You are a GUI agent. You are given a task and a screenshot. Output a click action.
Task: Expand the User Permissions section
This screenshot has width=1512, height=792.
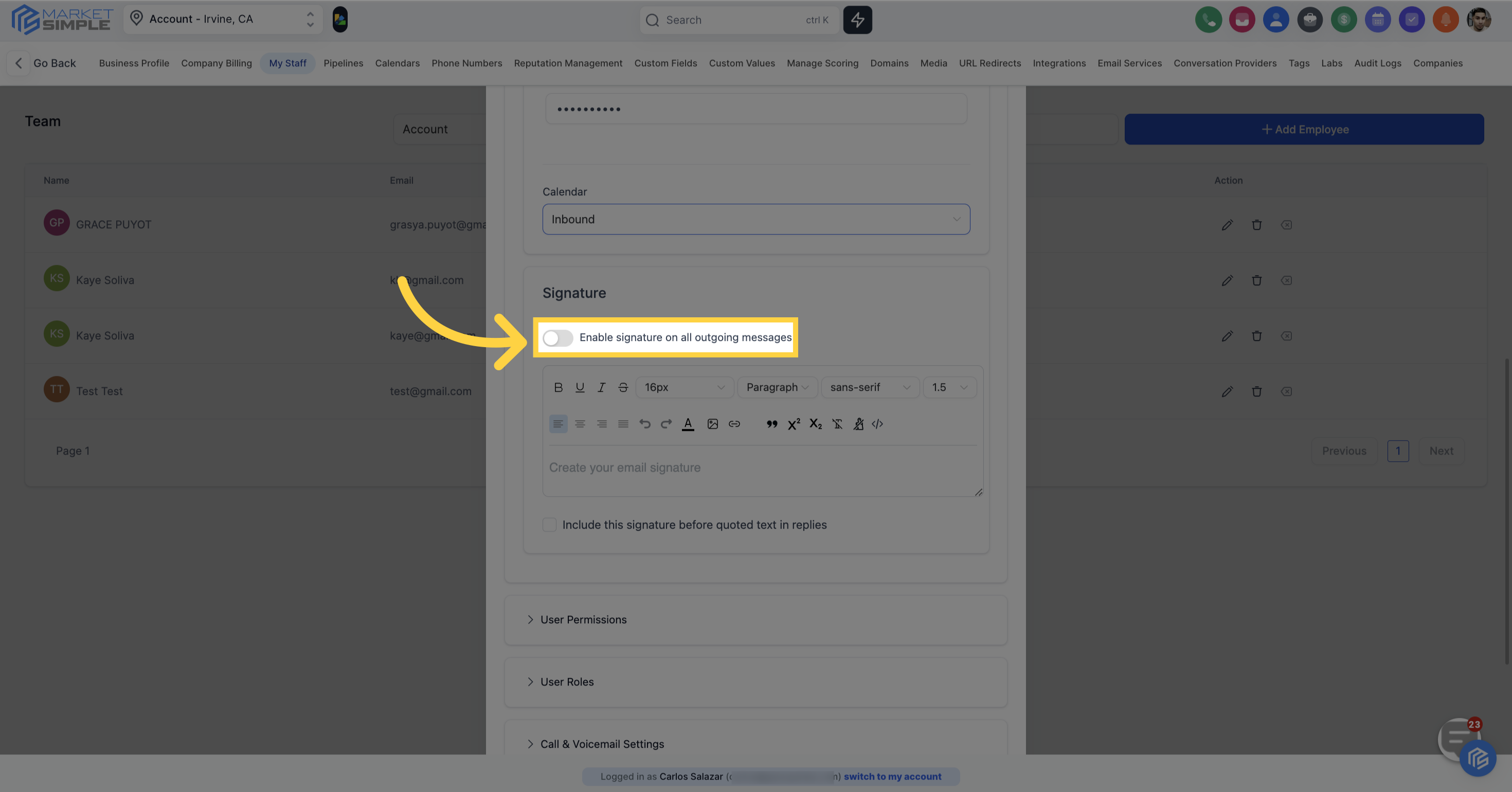pos(583,619)
